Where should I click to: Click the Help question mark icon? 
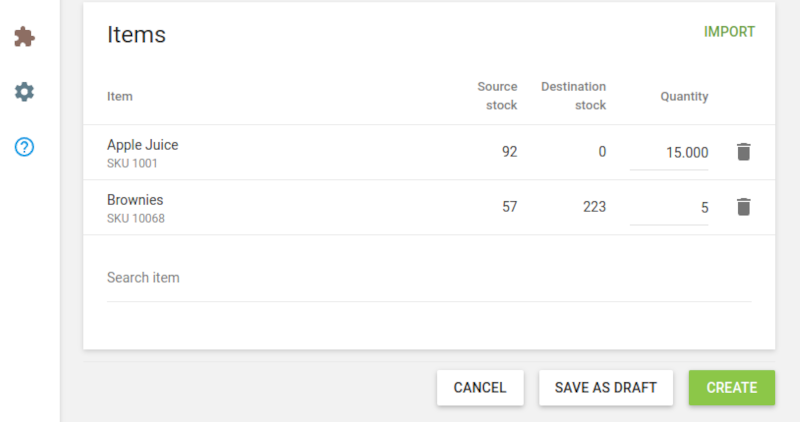point(24,147)
